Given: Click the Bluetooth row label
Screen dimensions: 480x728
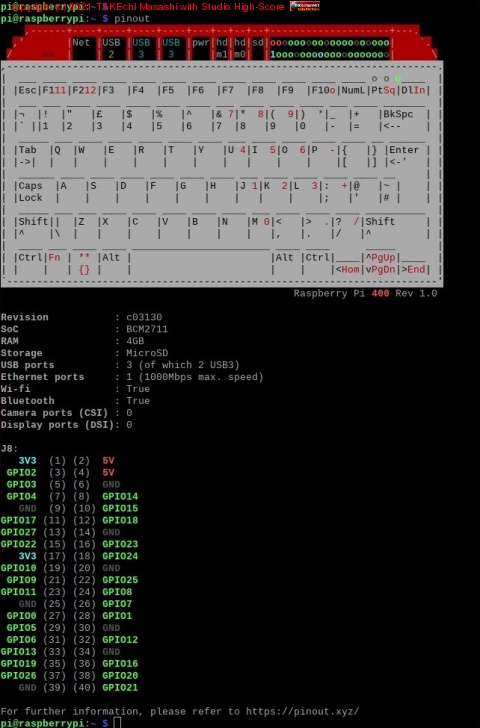Looking at the screenshot, I should pyautogui.click(x=27, y=401).
